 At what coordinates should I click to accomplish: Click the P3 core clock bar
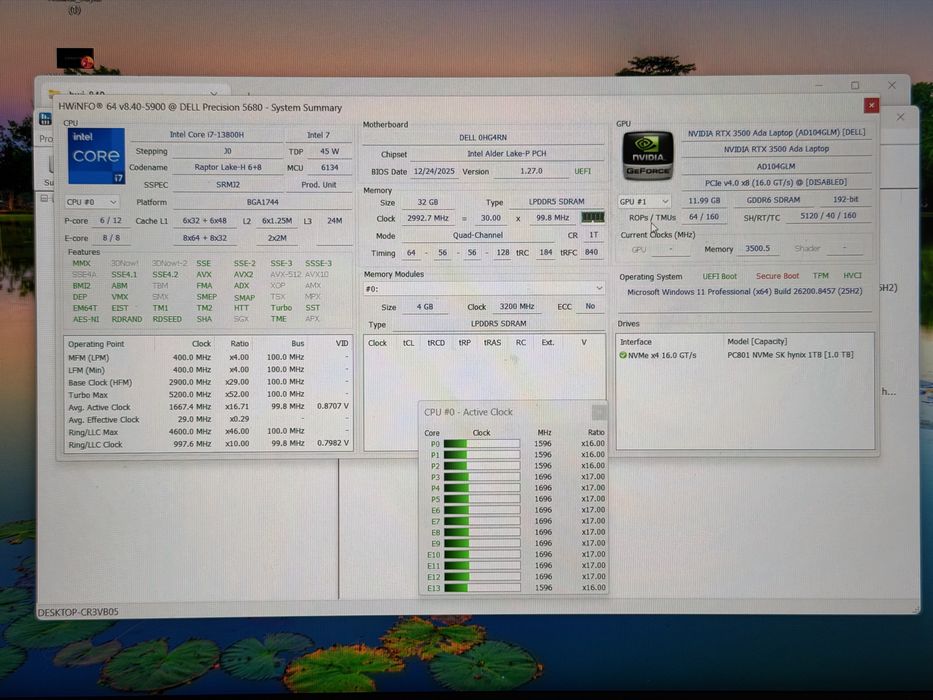click(481, 477)
